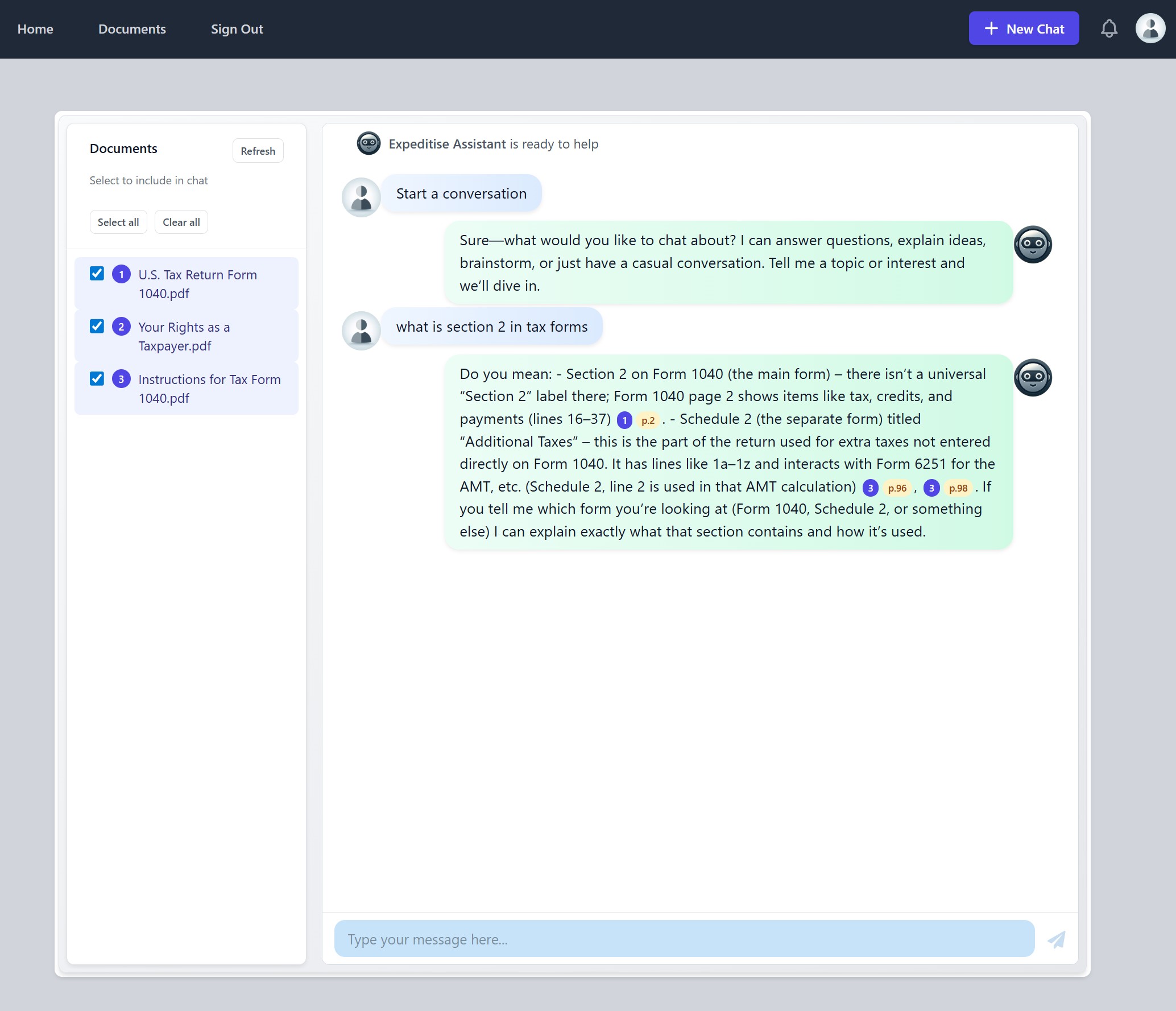This screenshot has height=1011, width=1176.
Task: Click source badge 3 next to the AMT sentence
Action: point(871,488)
